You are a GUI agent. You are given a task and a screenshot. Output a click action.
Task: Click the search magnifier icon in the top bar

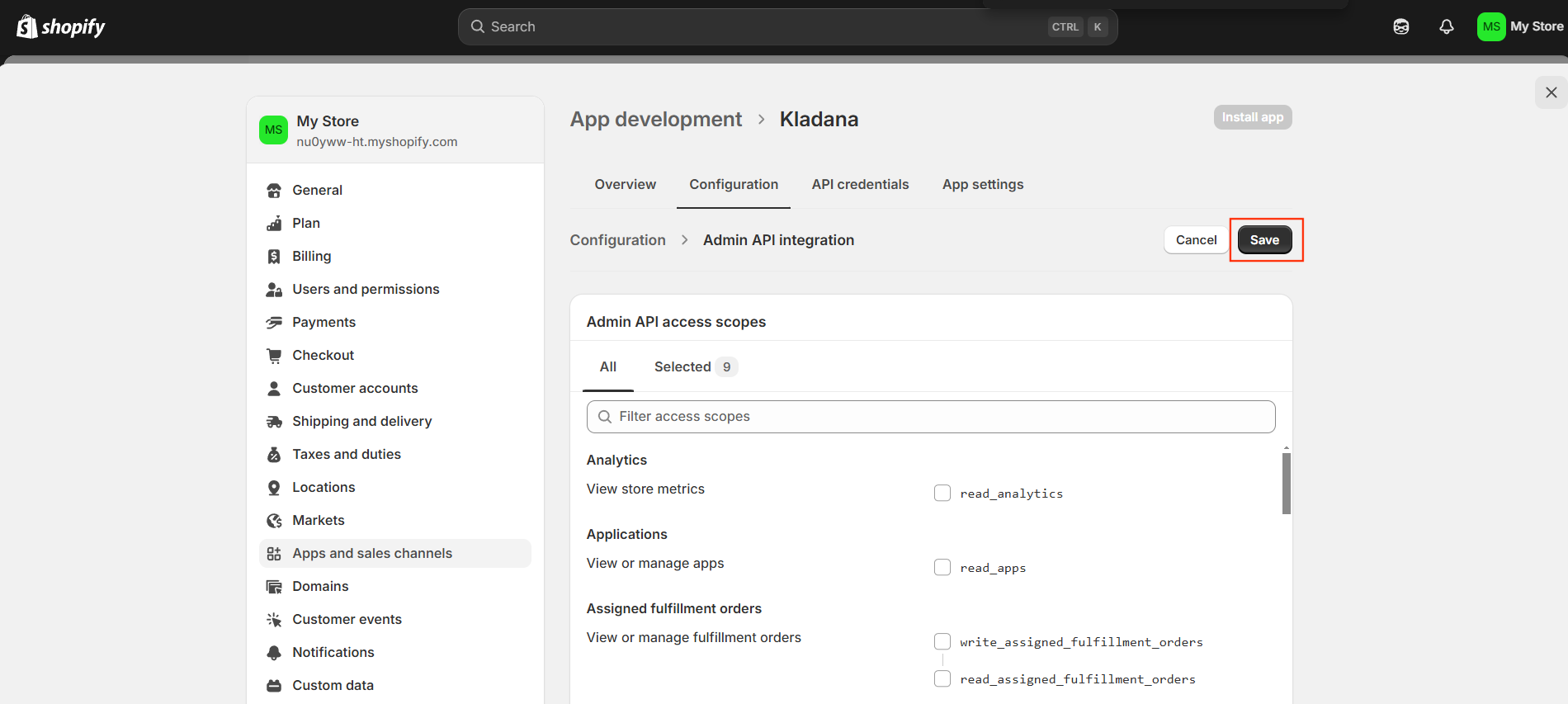[478, 26]
